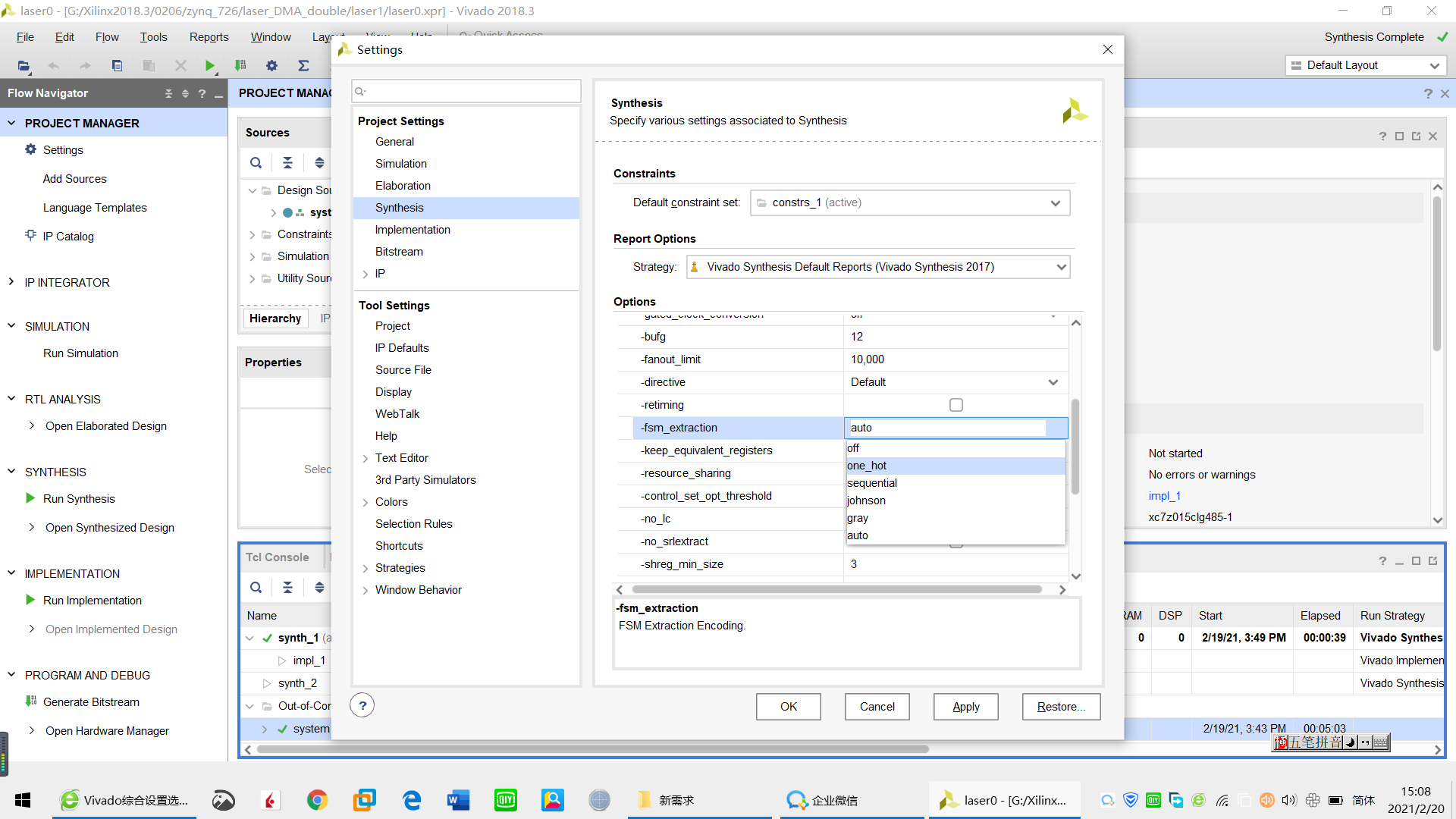The height and width of the screenshot is (819, 1456).
Task: Expand the Text Editor settings node
Action: click(366, 458)
